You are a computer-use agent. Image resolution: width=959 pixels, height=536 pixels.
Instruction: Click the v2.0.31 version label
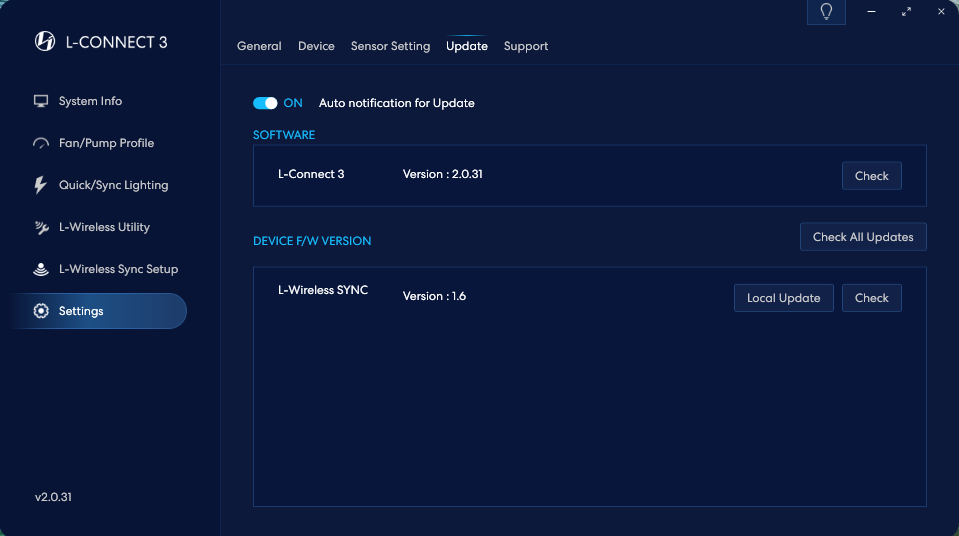(x=53, y=497)
